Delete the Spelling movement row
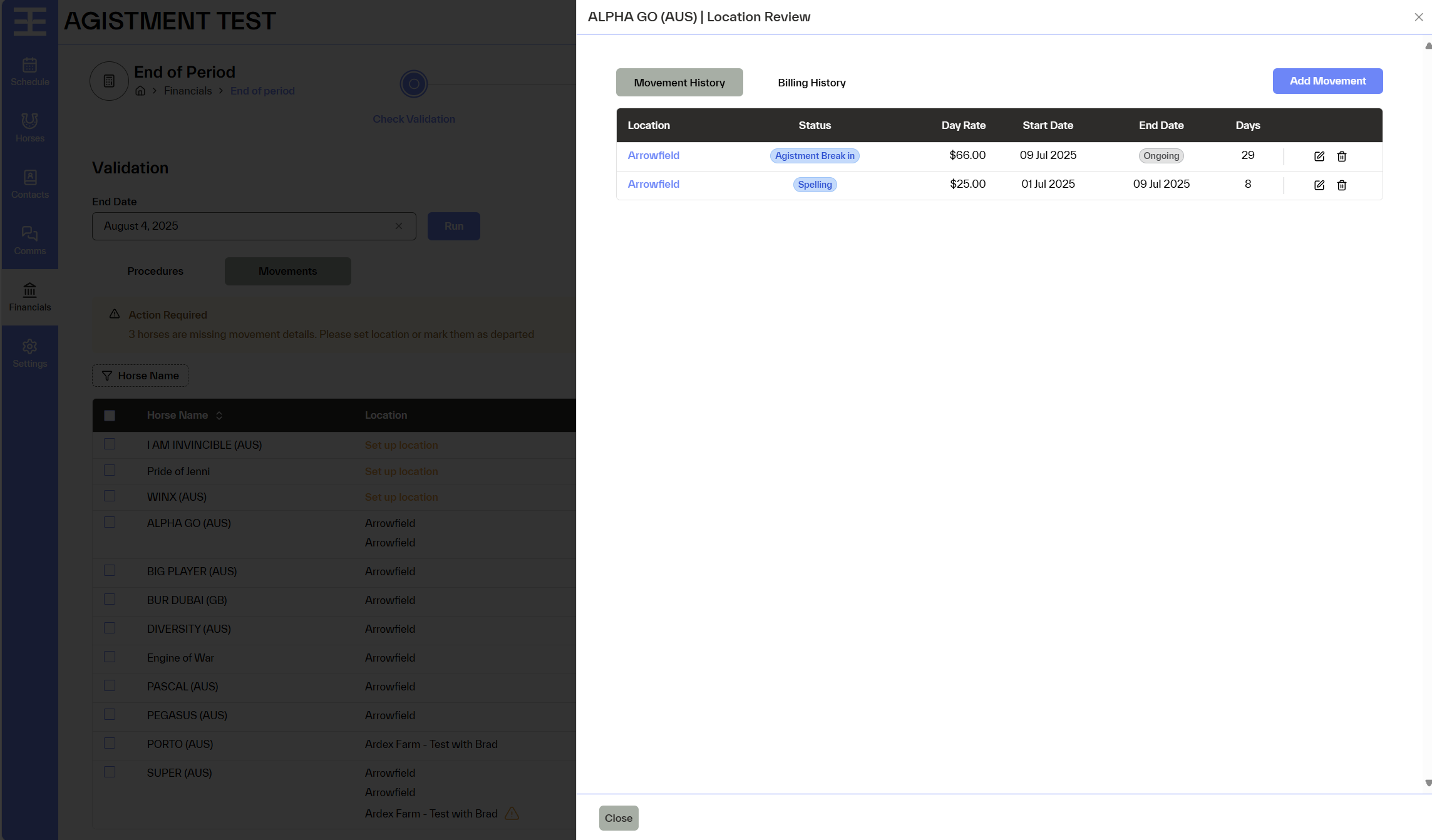 pos(1341,185)
